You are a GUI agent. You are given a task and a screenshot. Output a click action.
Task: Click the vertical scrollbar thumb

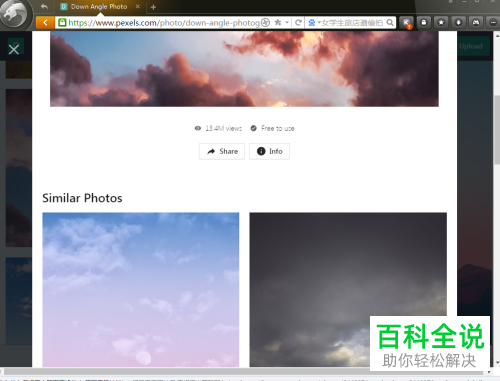pos(497,130)
